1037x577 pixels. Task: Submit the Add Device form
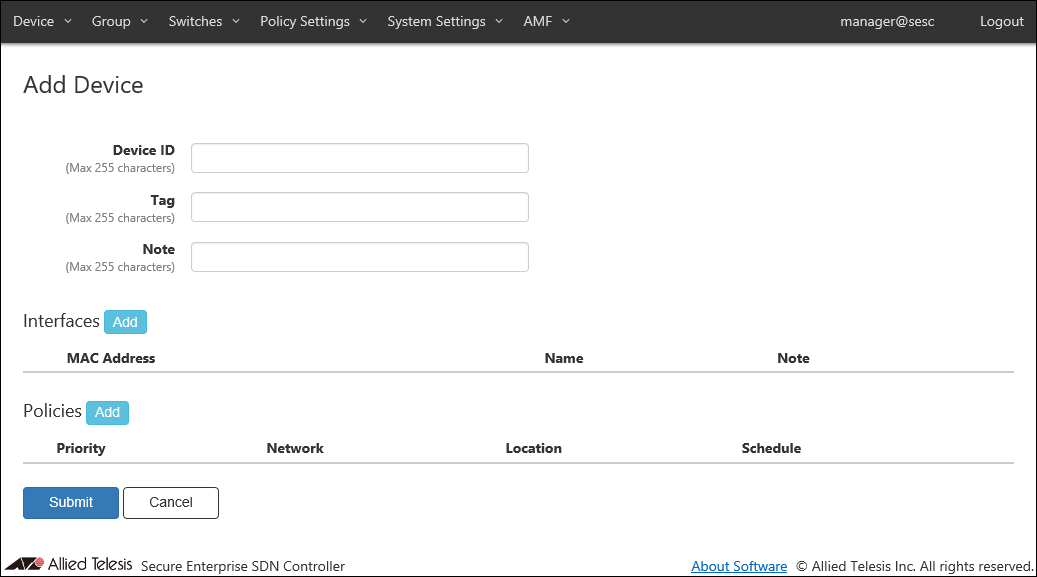pyautogui.click(x=71, y=502)
